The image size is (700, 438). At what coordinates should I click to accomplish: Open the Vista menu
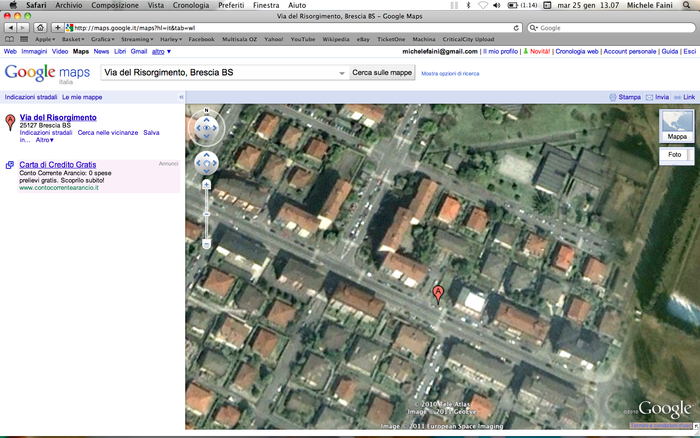click(156, 5)
